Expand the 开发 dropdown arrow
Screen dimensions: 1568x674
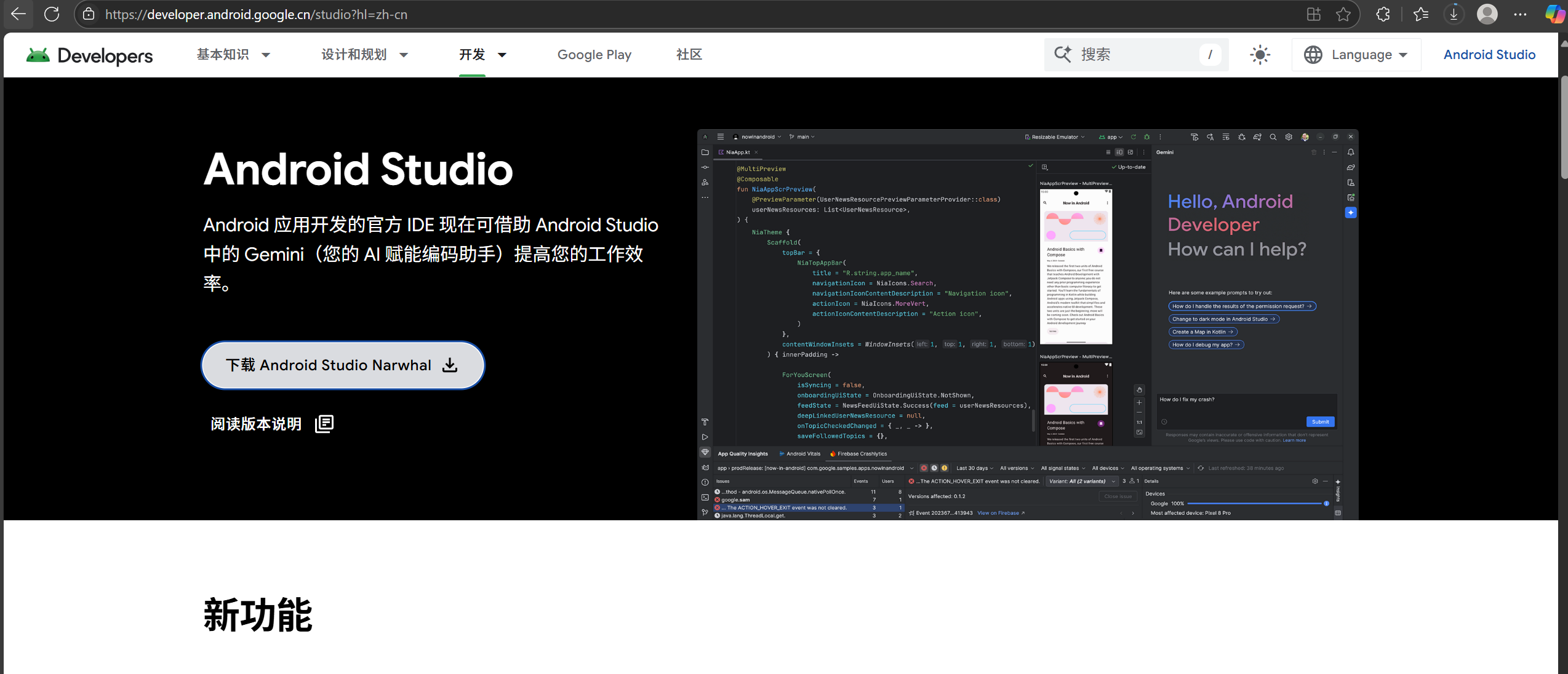pos(502,55)
